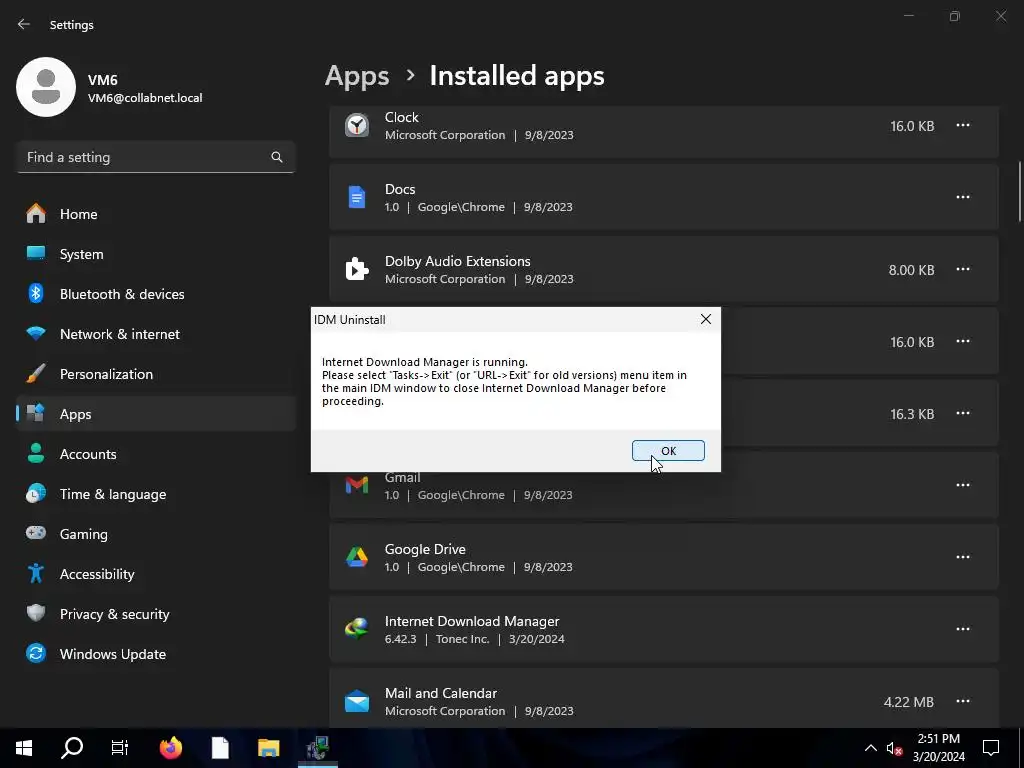The image size is (1024, 768).
Task: Click the Gmail app icon
Action: click(357, 485)
